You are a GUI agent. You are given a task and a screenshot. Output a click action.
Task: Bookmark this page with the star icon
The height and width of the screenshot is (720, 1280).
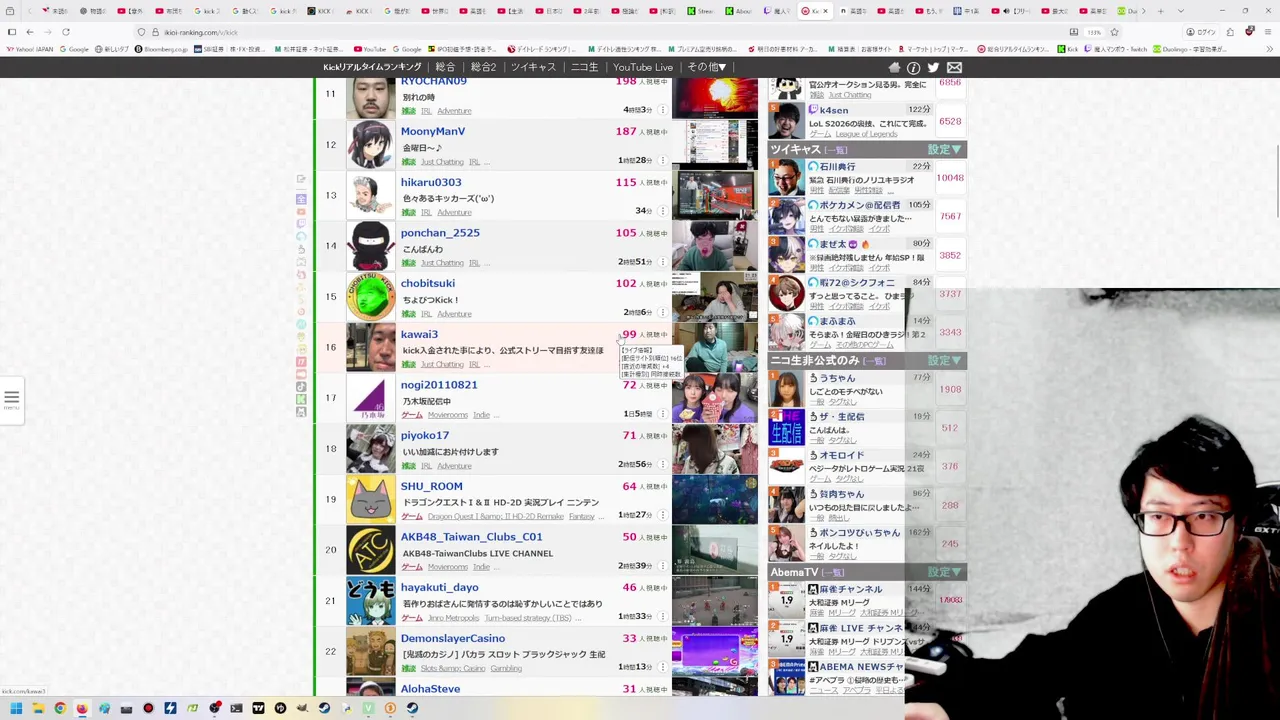(1114, 32)
